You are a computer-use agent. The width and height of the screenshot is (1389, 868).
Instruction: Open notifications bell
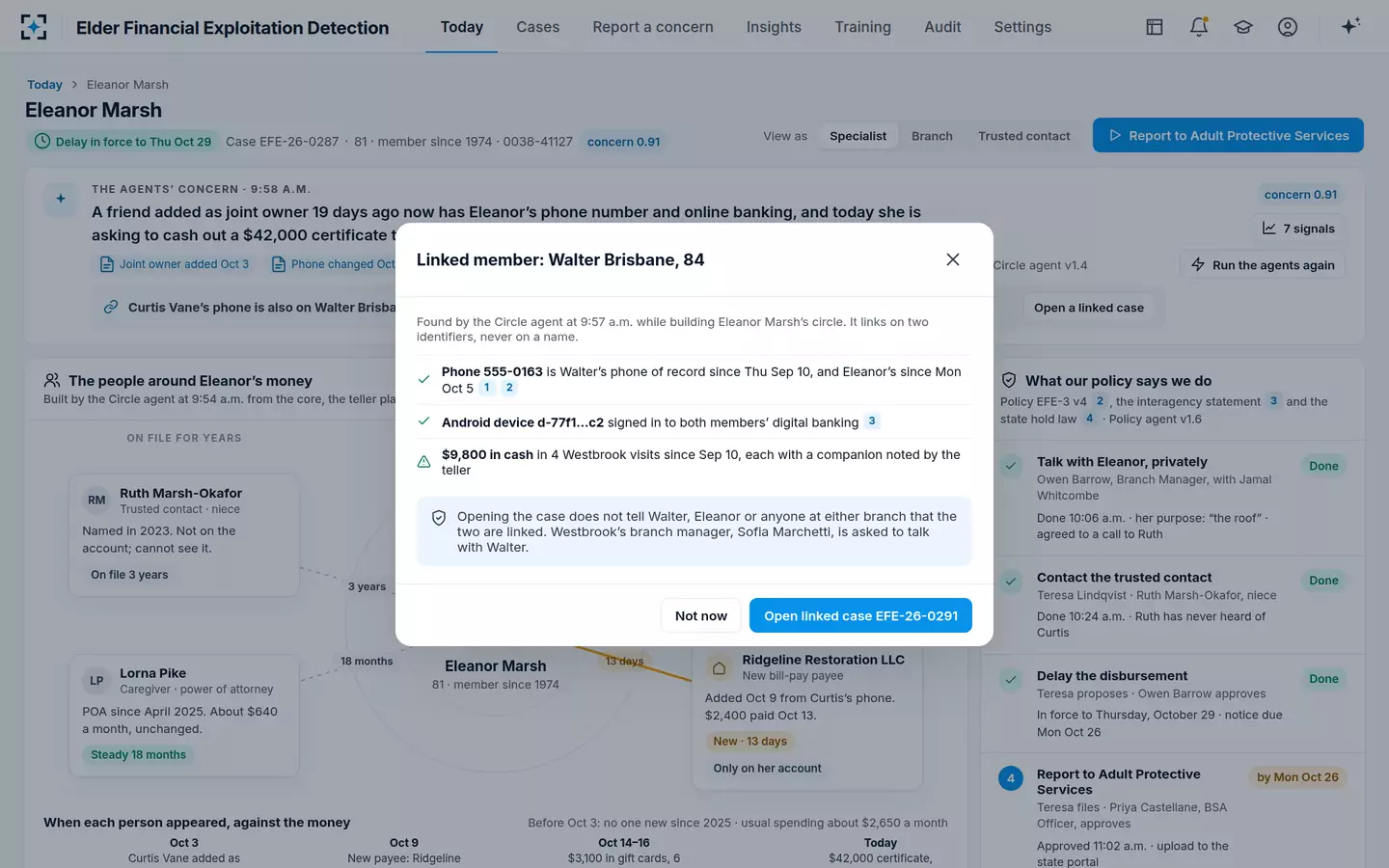pos(1199,27)
